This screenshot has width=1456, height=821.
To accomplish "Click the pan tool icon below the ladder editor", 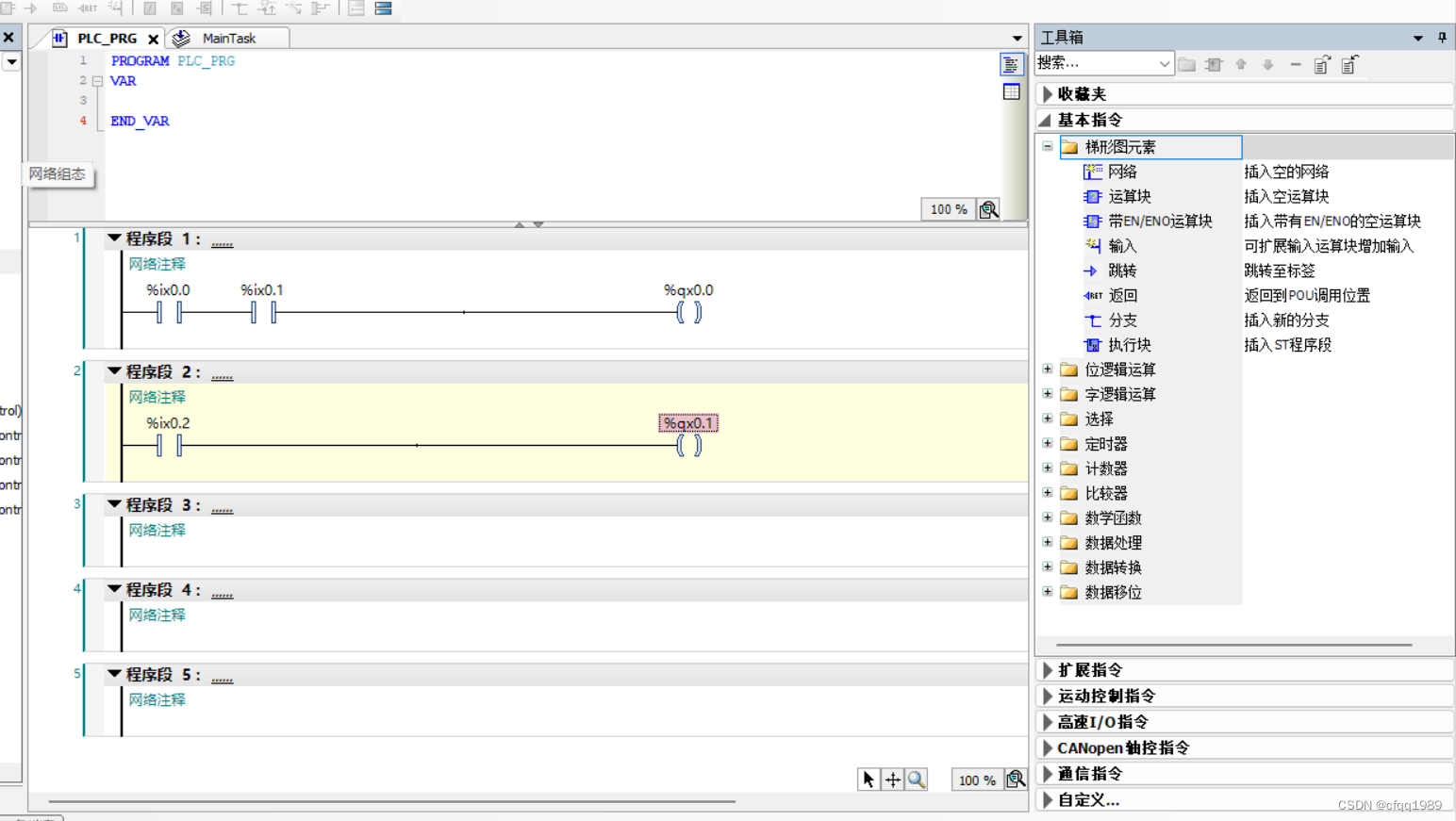I will coord(892,779).
